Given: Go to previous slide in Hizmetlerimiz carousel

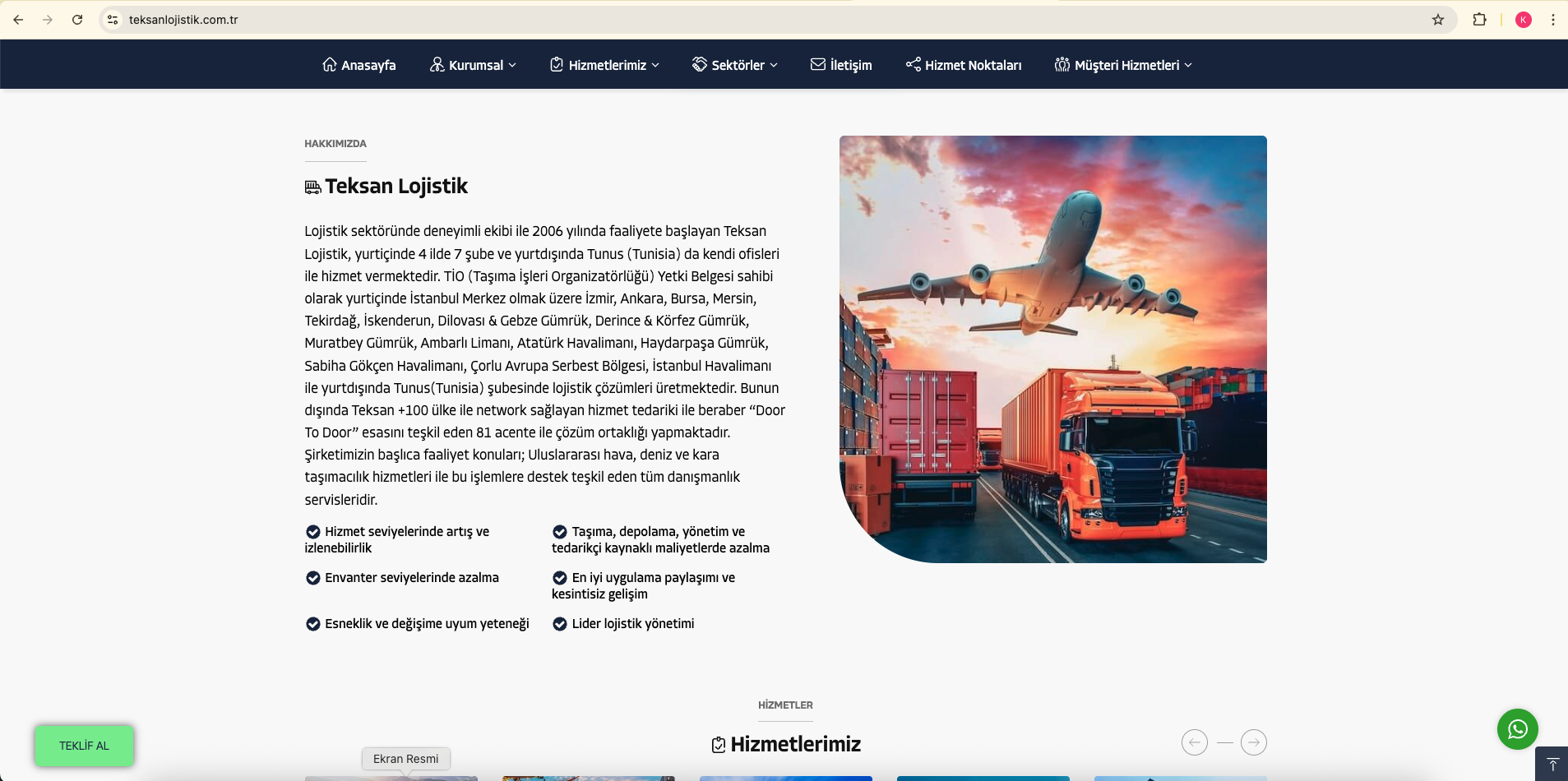Looking at the screenshot, I should tap(1195, 742).
